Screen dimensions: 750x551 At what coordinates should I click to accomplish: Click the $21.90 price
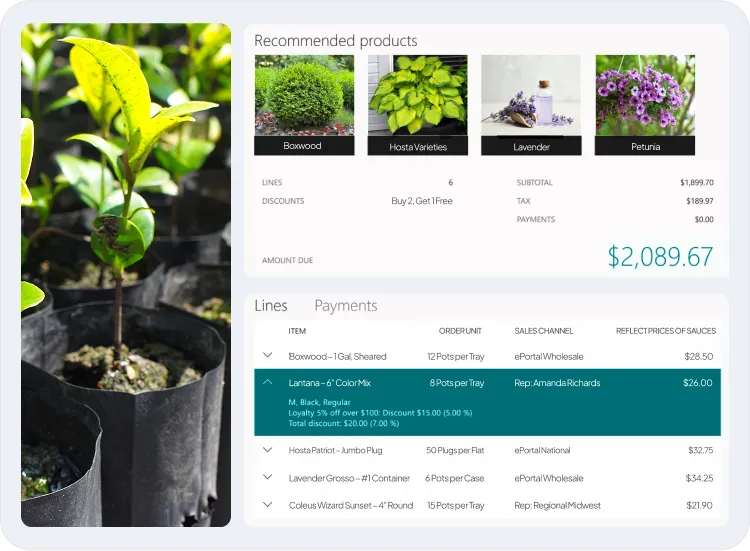point(699,505)
